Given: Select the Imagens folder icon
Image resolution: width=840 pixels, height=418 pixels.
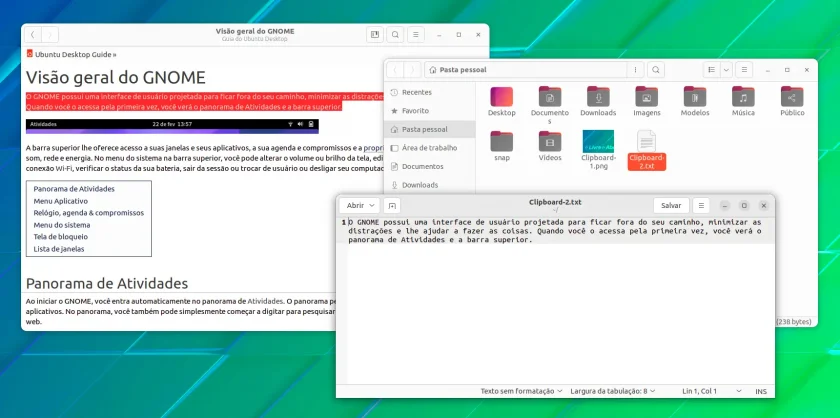Looking at the screenshot, I should pos(647,96).
